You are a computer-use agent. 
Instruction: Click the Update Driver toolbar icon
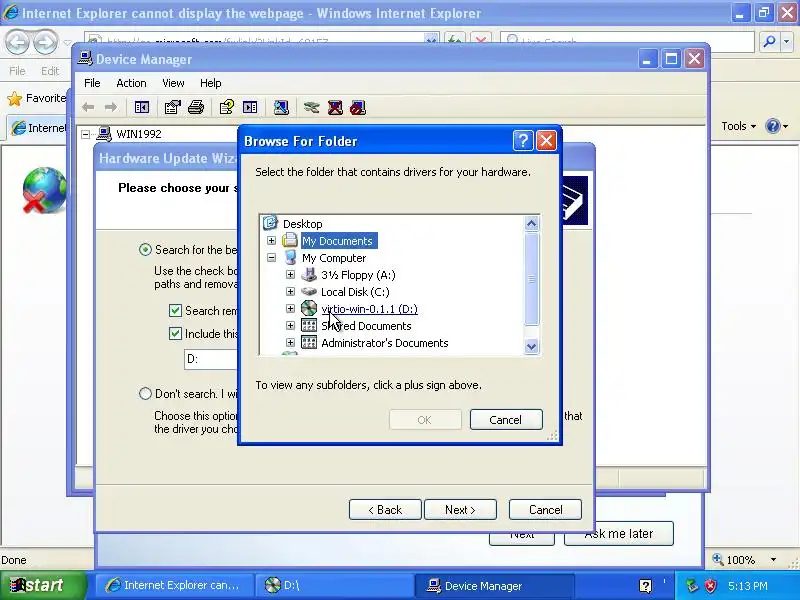311,107
